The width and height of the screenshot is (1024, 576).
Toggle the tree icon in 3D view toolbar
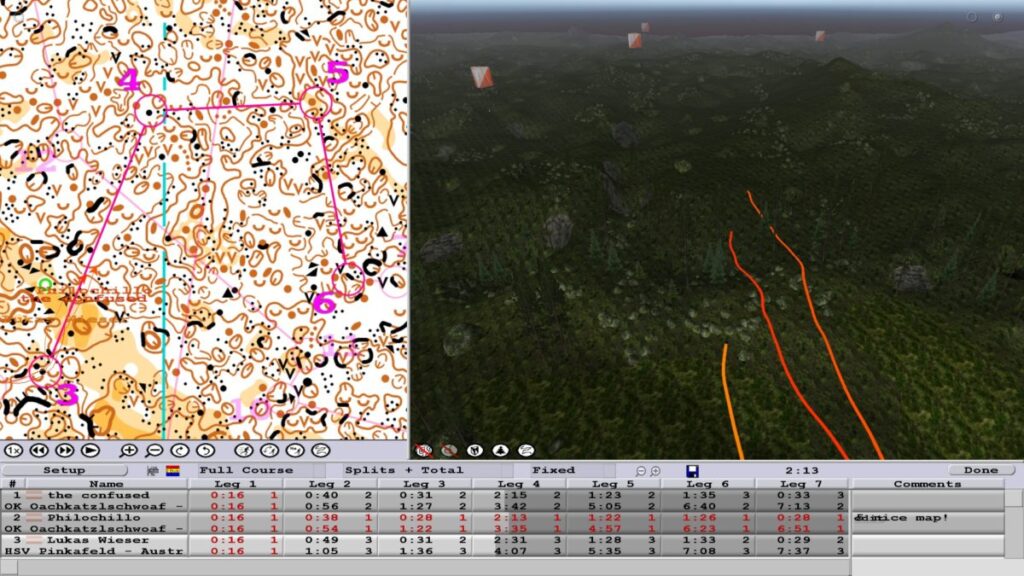point(500,451)
